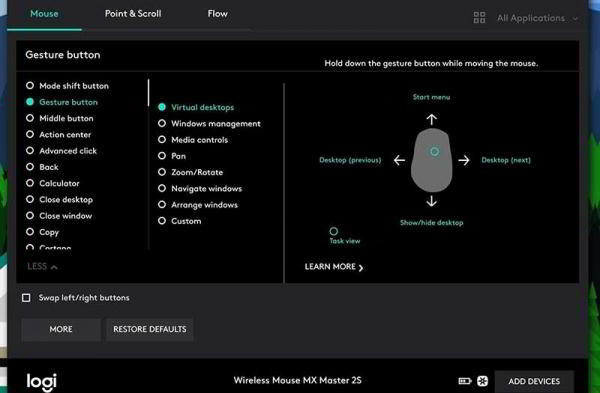The width and height of the screenshot is (600, 393).
Task: Enable Swap left/right buttons checkbox
Action: tap(26, 298)
